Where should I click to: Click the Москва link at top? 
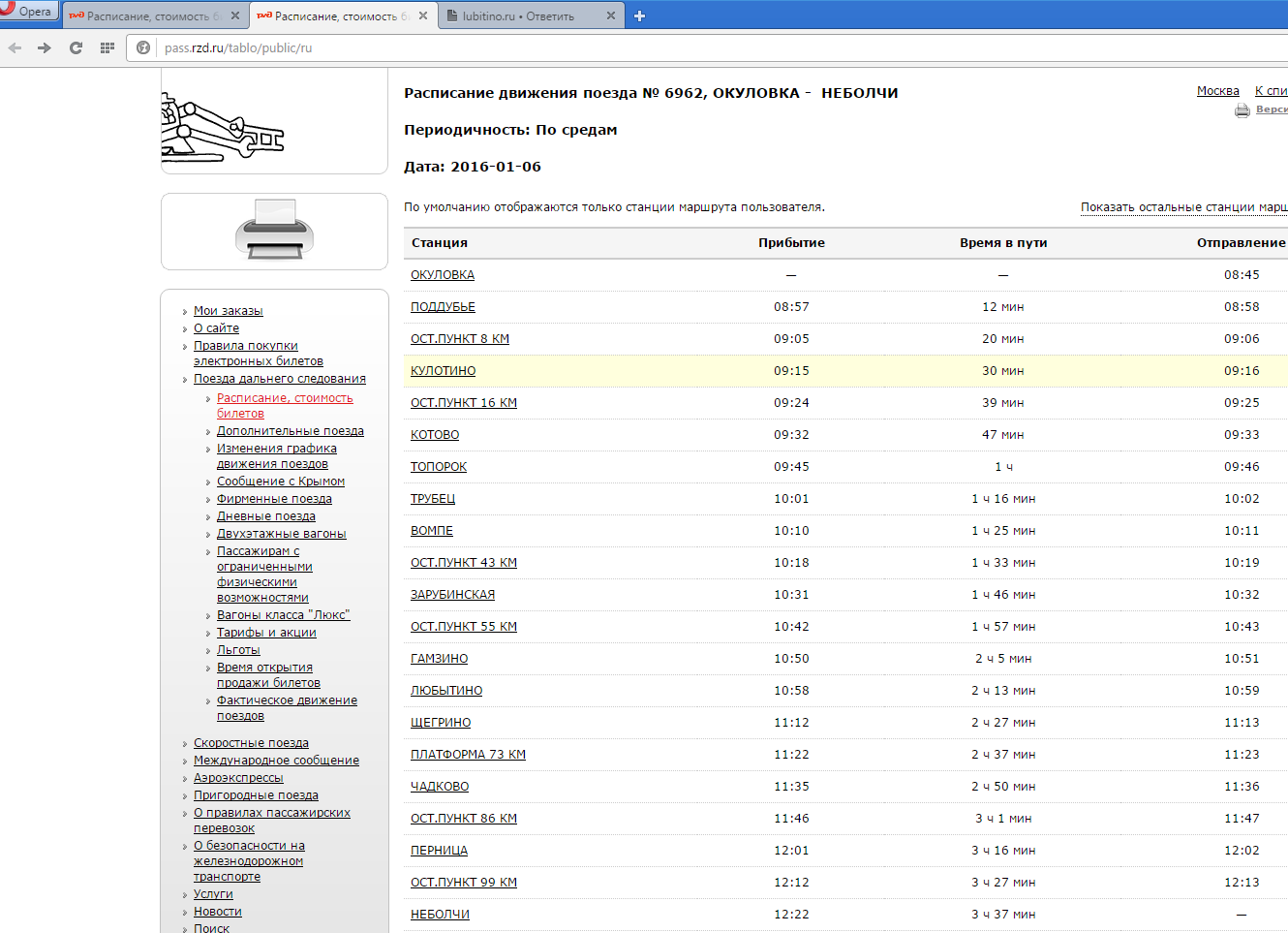[x=1217, y=91]
